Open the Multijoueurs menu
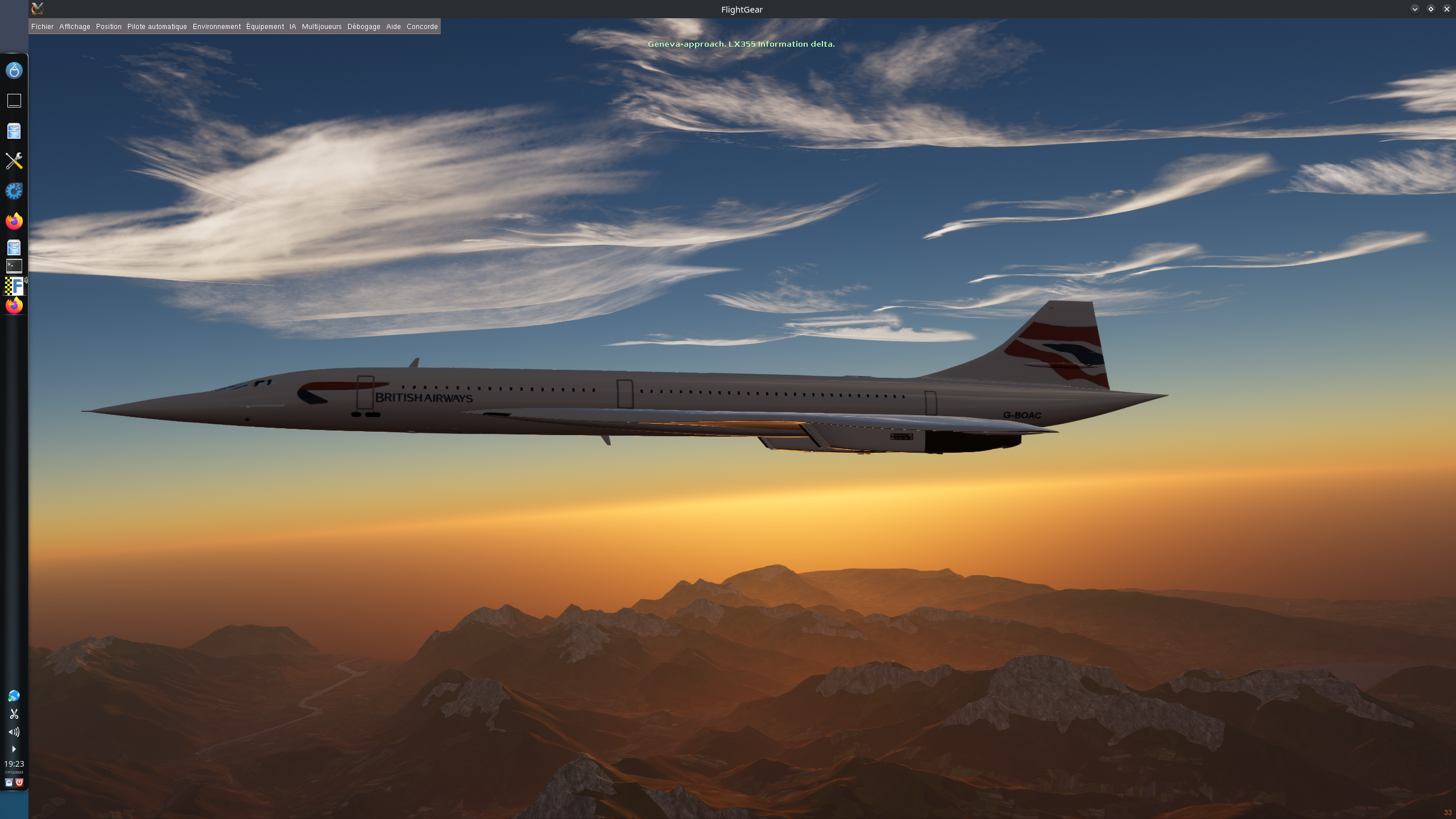The height and width of the screenshot is (819, 1456). coord(321,27)
